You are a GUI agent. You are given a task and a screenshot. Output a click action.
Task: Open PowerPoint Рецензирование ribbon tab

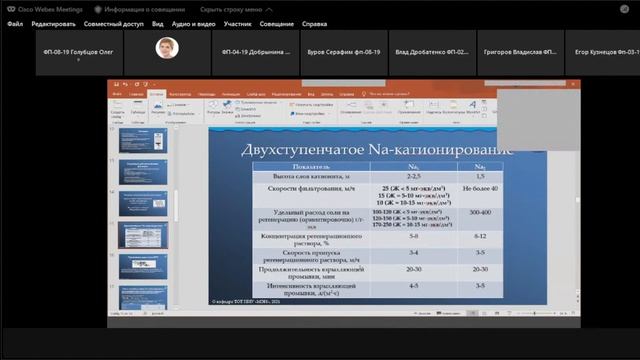(286, 94)
